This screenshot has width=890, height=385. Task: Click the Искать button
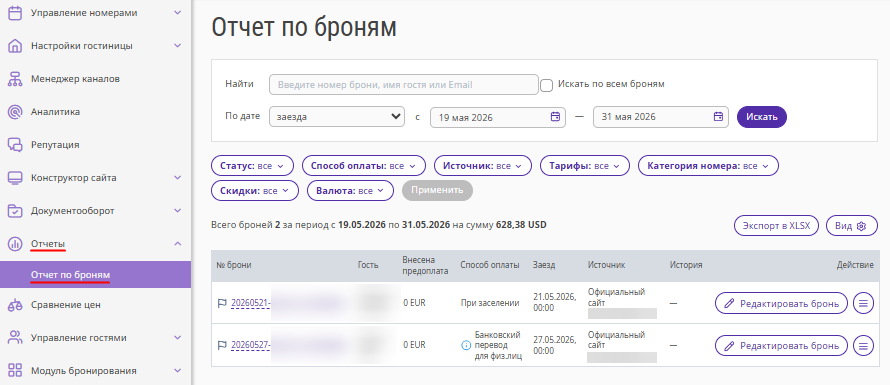(x=762, y=117)
